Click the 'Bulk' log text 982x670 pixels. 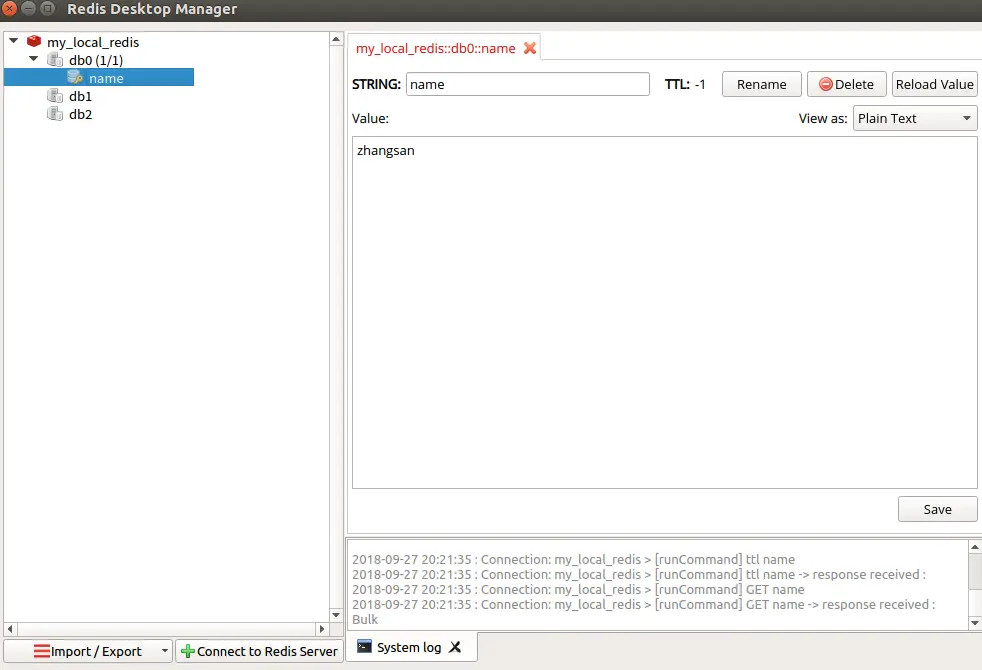365,619
